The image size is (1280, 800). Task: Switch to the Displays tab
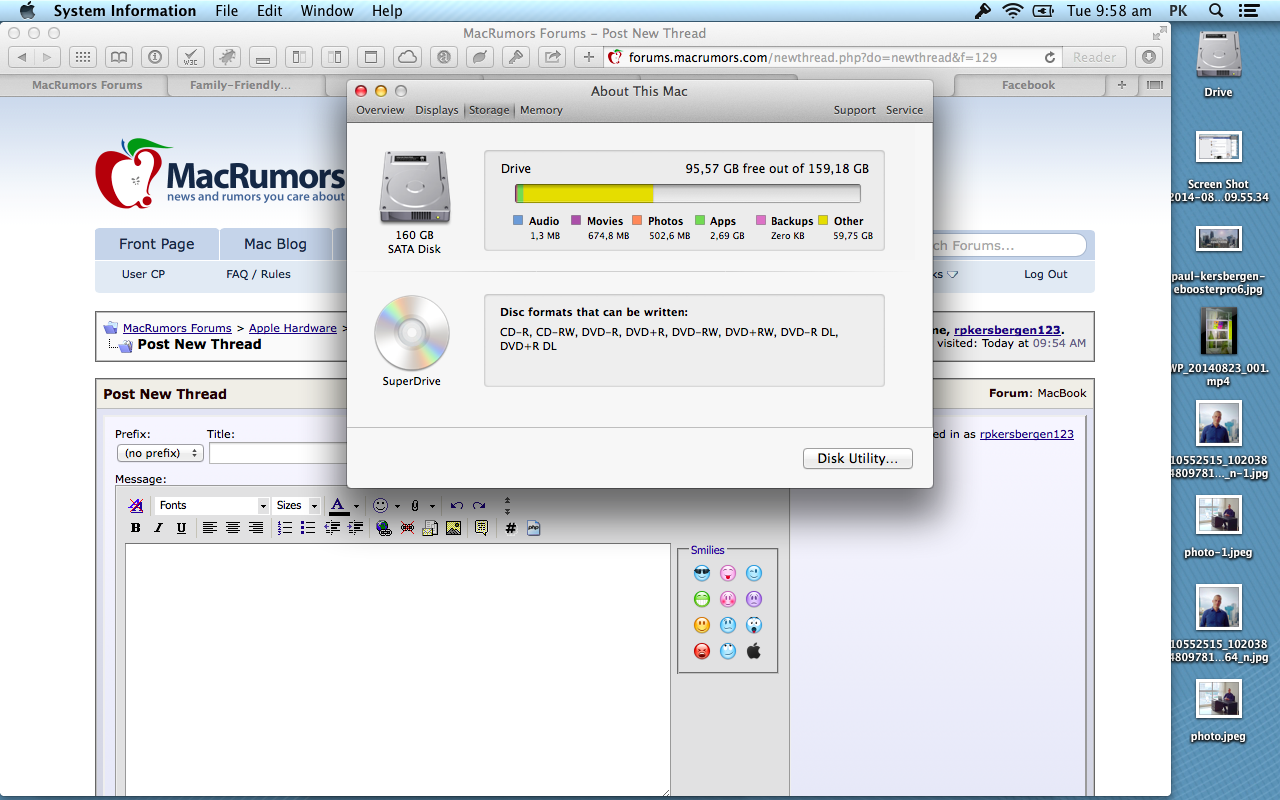437,110
